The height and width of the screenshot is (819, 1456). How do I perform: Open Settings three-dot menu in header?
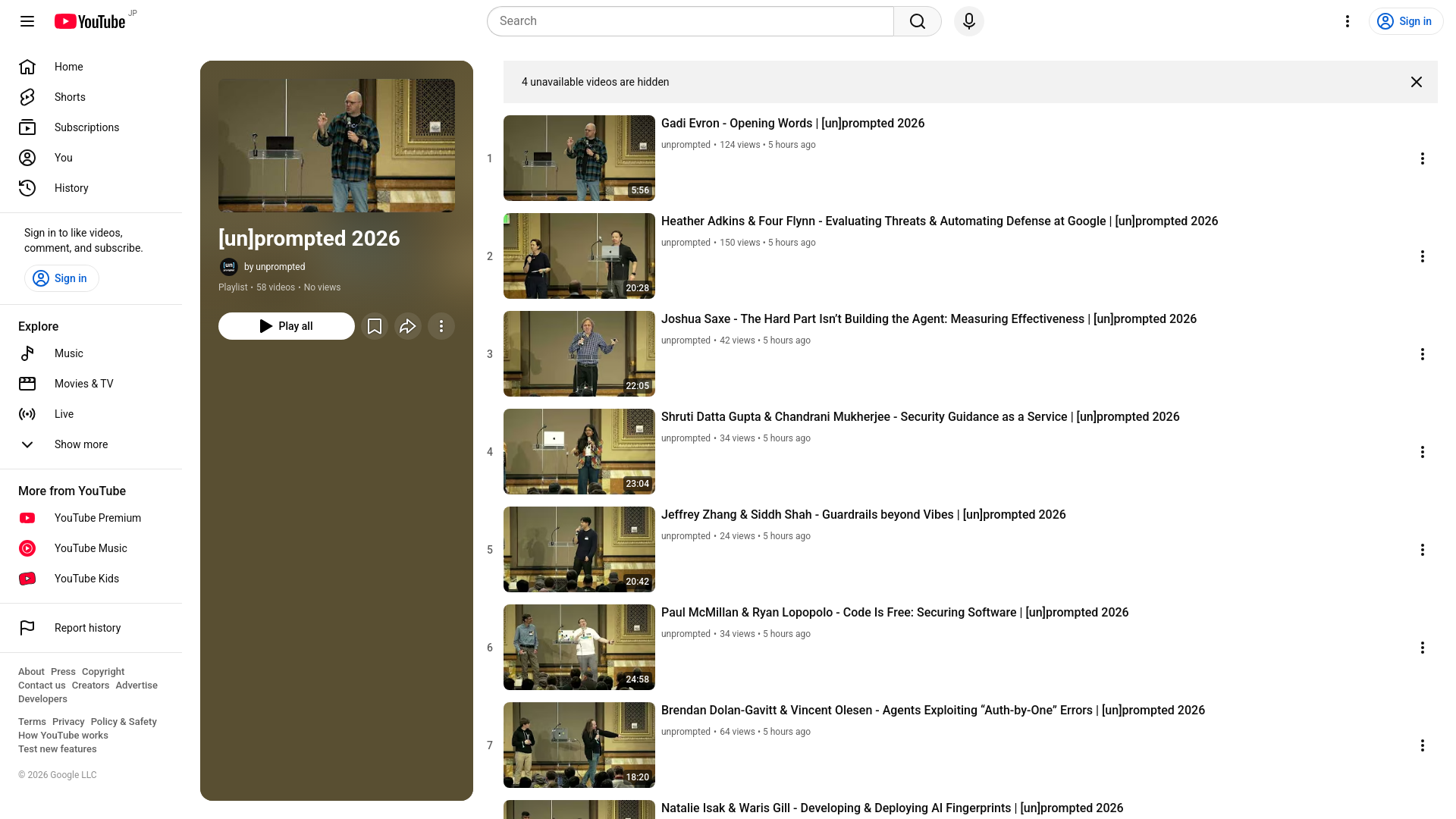1347,21
